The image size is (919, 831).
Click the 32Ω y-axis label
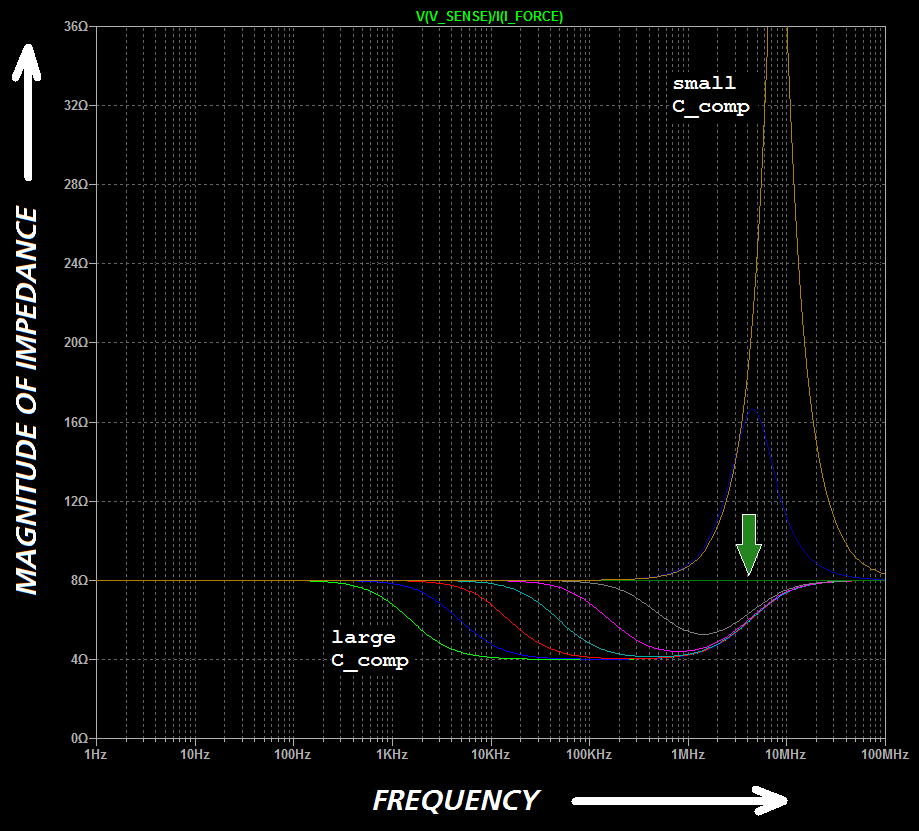tap(76, 105)
